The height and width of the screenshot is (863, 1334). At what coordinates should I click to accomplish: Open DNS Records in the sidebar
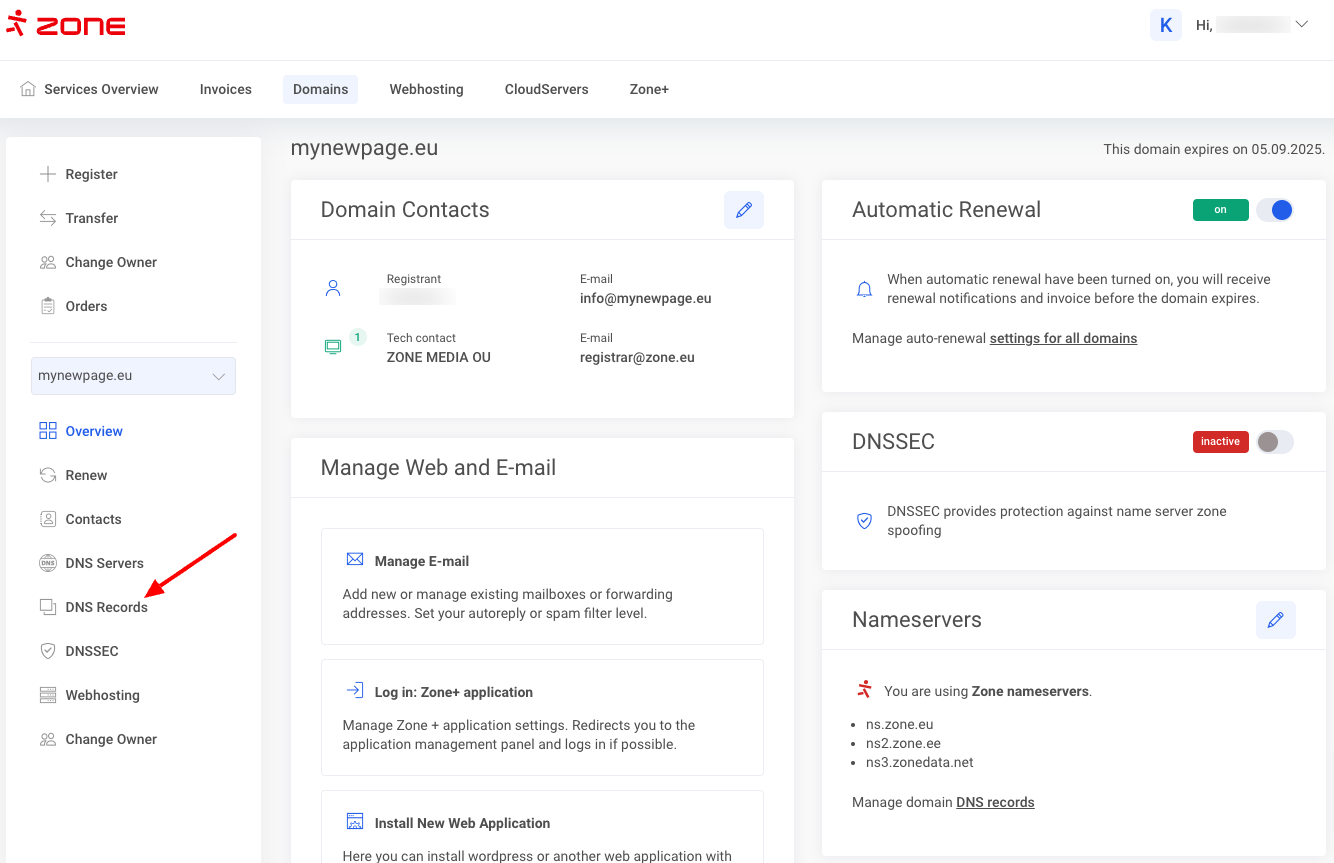tap(106, 607)
